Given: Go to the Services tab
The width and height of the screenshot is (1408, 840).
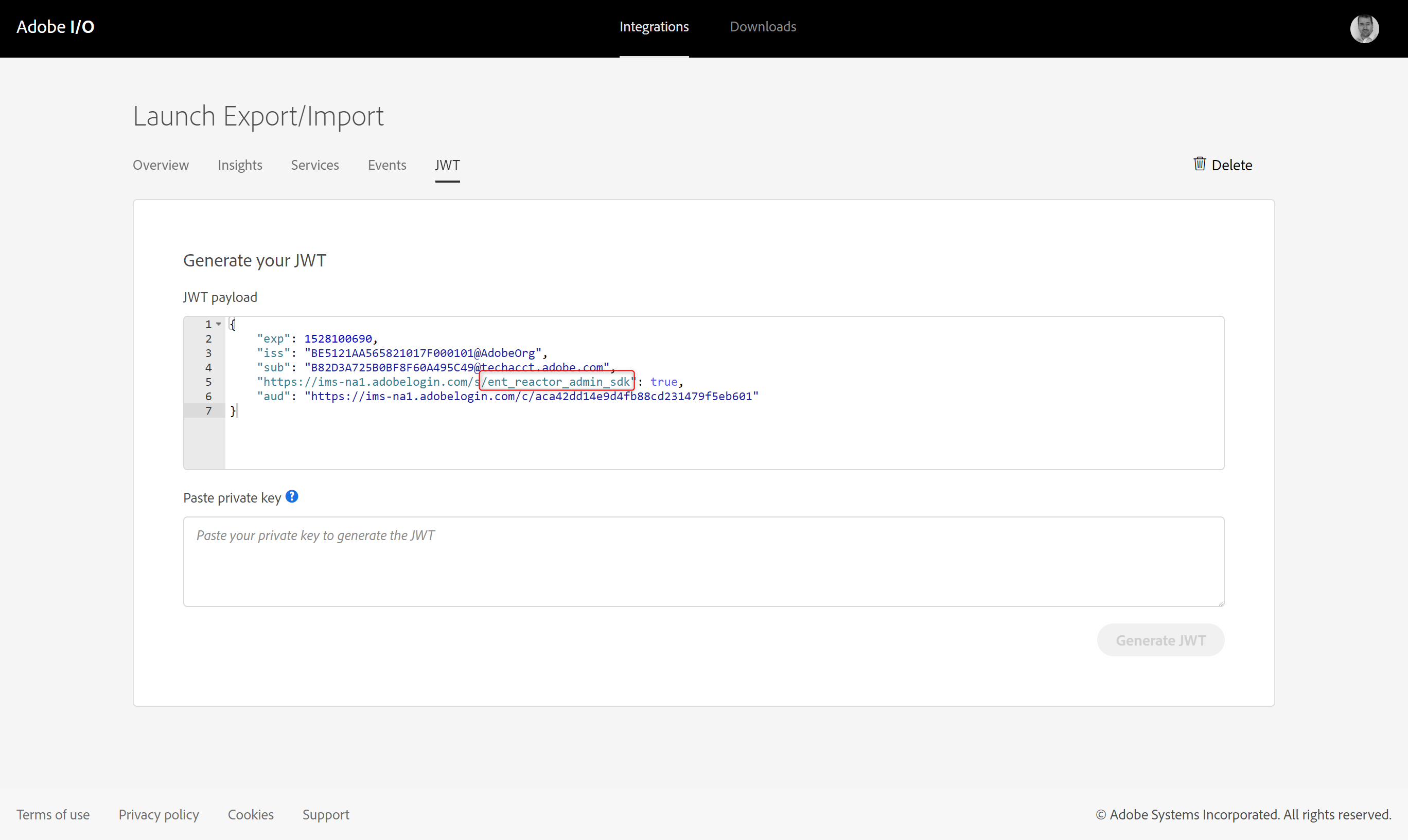Looking at the screenshot, I should 315,165.
